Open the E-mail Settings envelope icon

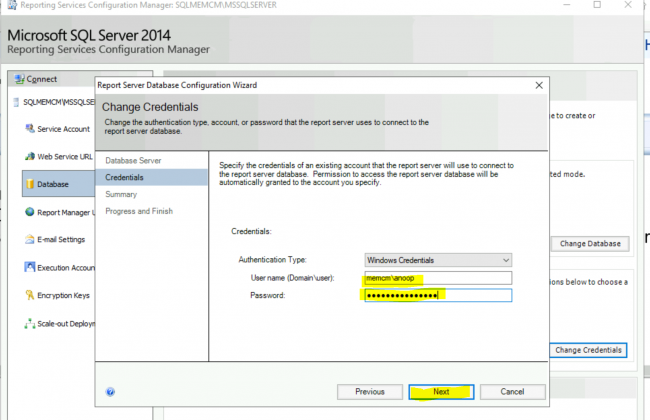pos(29,239)
